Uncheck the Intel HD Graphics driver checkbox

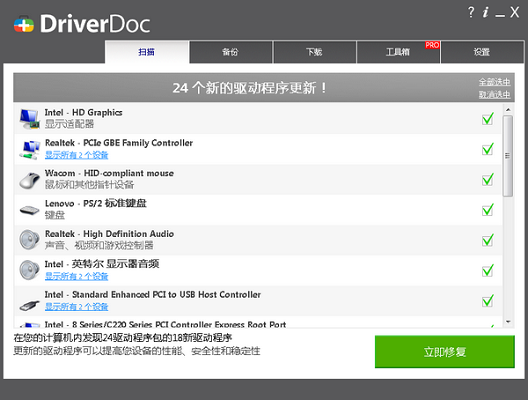point(488,119)
